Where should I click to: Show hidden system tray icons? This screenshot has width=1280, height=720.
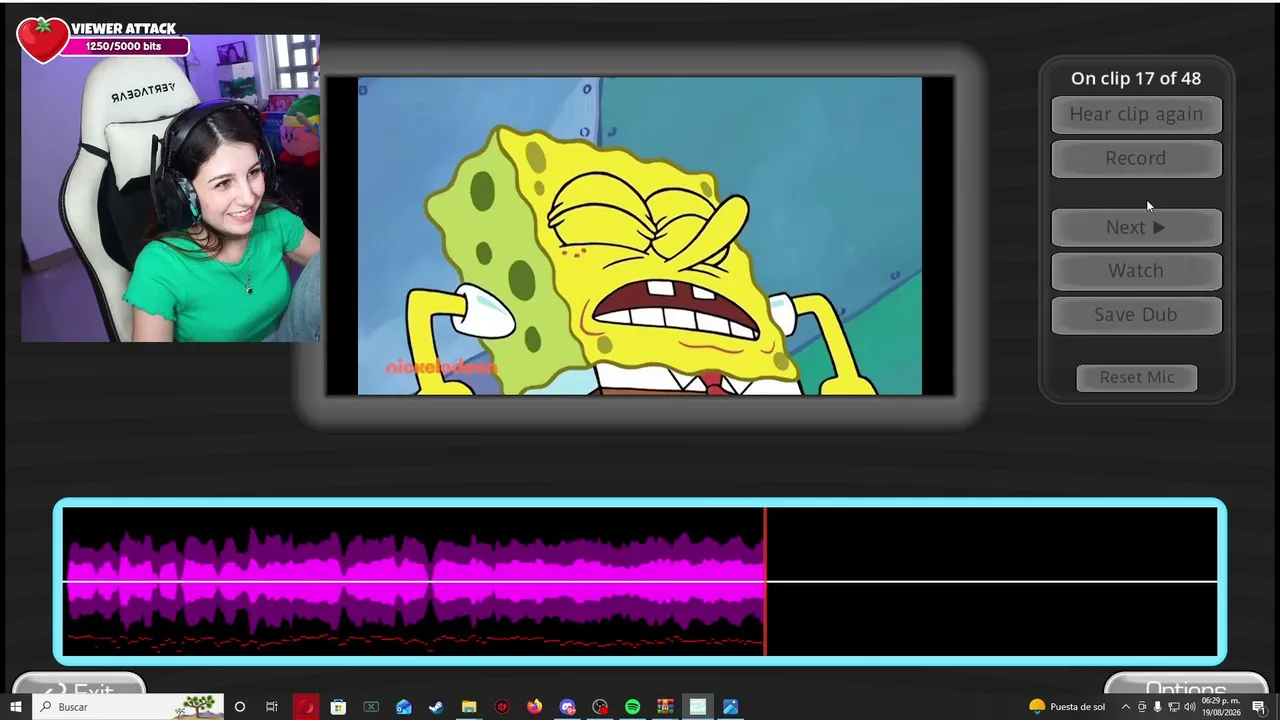pos(1126,707)
